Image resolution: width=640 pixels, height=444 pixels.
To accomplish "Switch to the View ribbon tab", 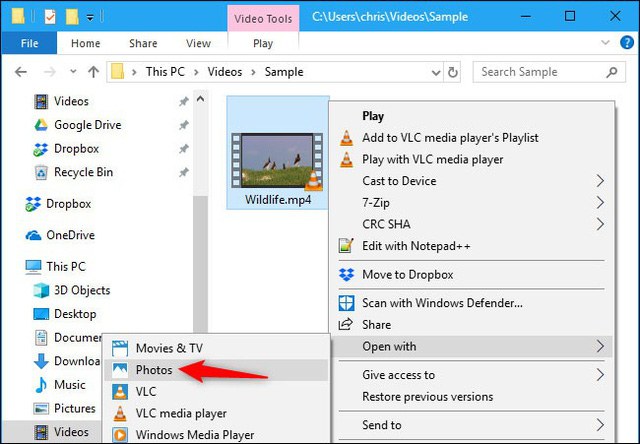I will (x=198, y=44).
